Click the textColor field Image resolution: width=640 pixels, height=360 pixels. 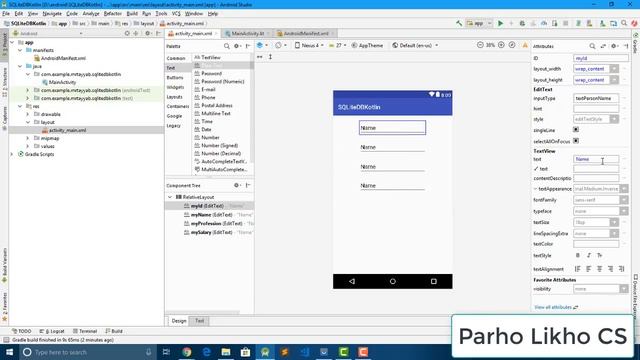click(596, 244)
